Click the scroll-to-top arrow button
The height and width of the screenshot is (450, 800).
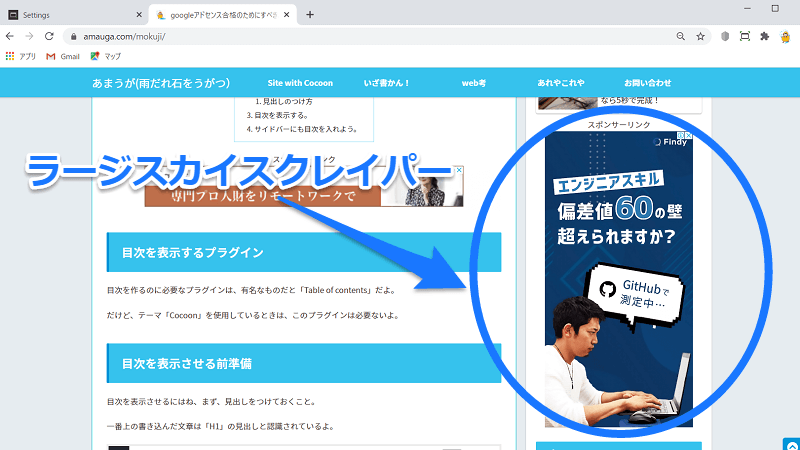pyautogui.click(x=790, y=442)
